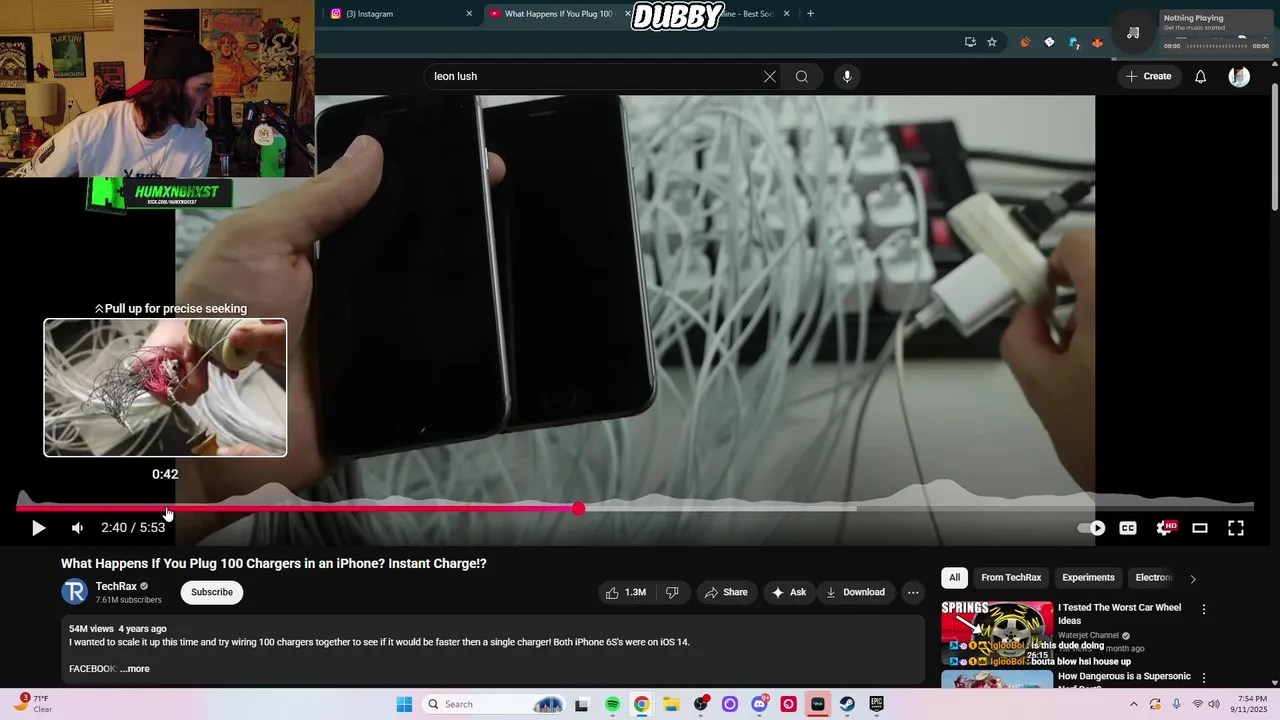This screenshot has width=1280, height=720.
Task: Dislike the video thumbs-down
Action: (672, 592)
